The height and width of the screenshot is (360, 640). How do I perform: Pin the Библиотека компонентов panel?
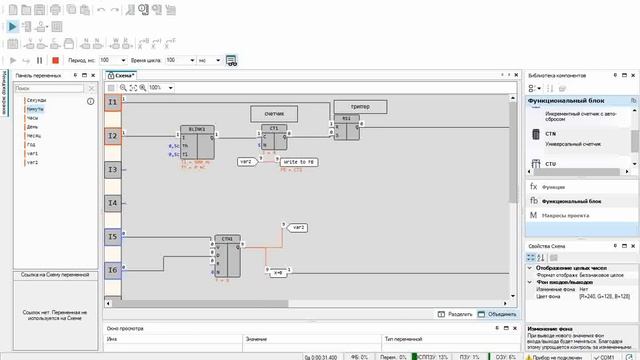[616, 76]
